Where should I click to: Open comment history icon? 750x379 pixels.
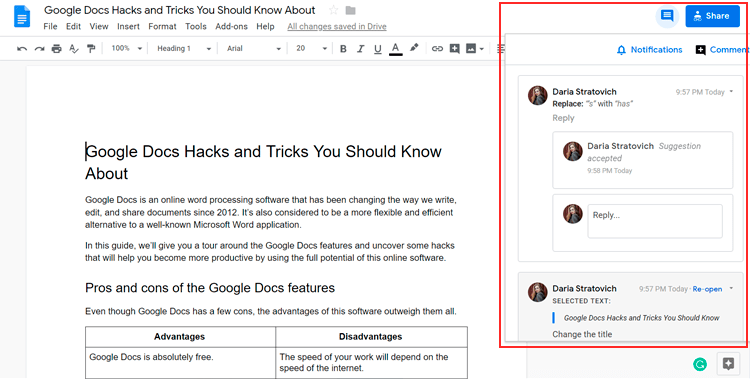(667, 16)
